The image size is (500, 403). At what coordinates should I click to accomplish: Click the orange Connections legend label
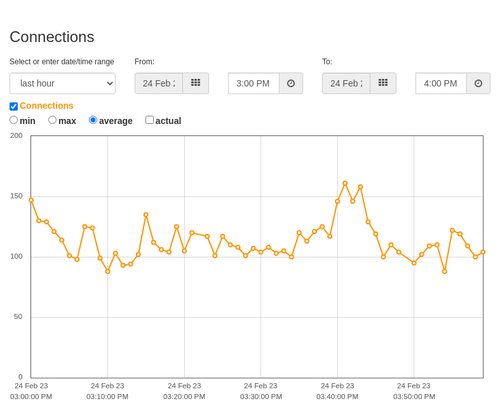46,106
